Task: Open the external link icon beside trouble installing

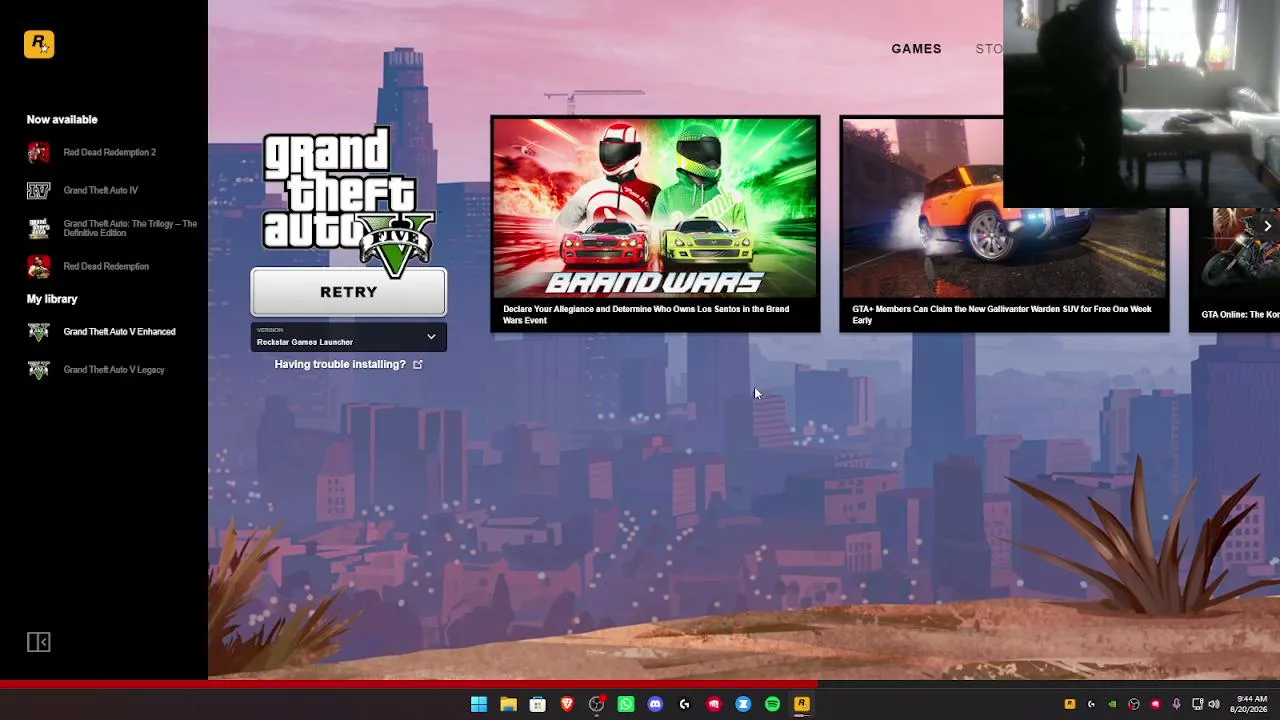Action: point(418,364)
